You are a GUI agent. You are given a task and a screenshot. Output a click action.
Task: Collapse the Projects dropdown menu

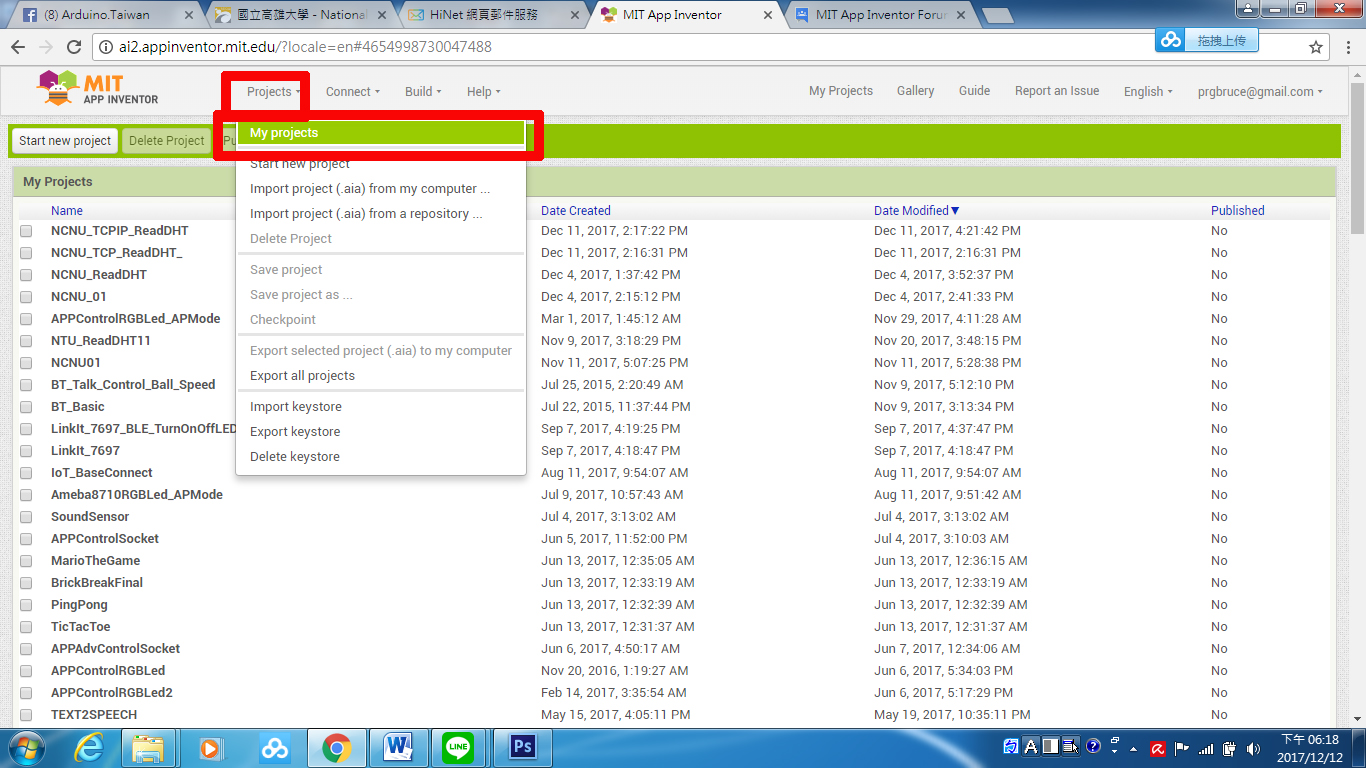[273, 92]
